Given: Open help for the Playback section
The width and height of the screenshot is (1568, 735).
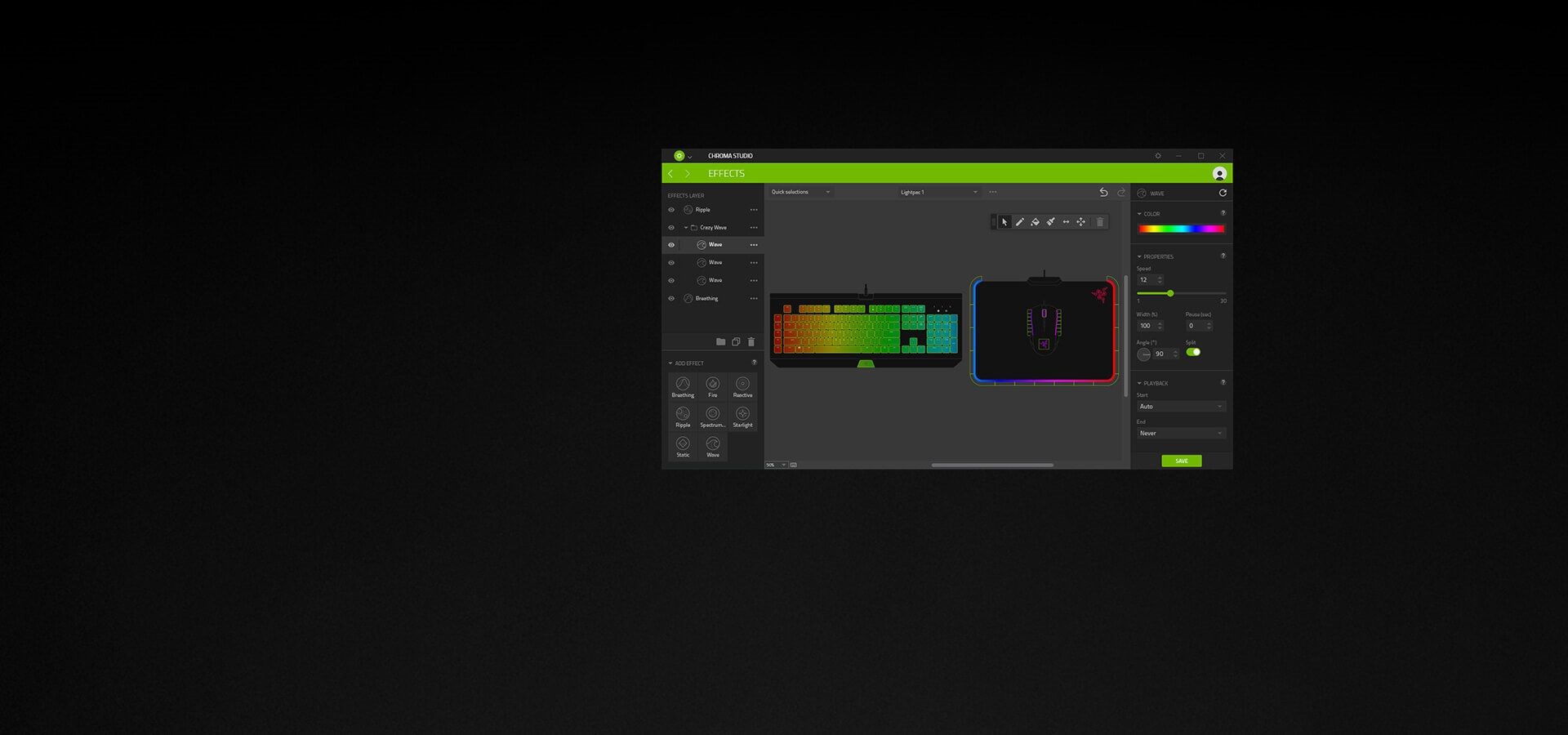Looking at the screenshot, I should point(1223,382).
